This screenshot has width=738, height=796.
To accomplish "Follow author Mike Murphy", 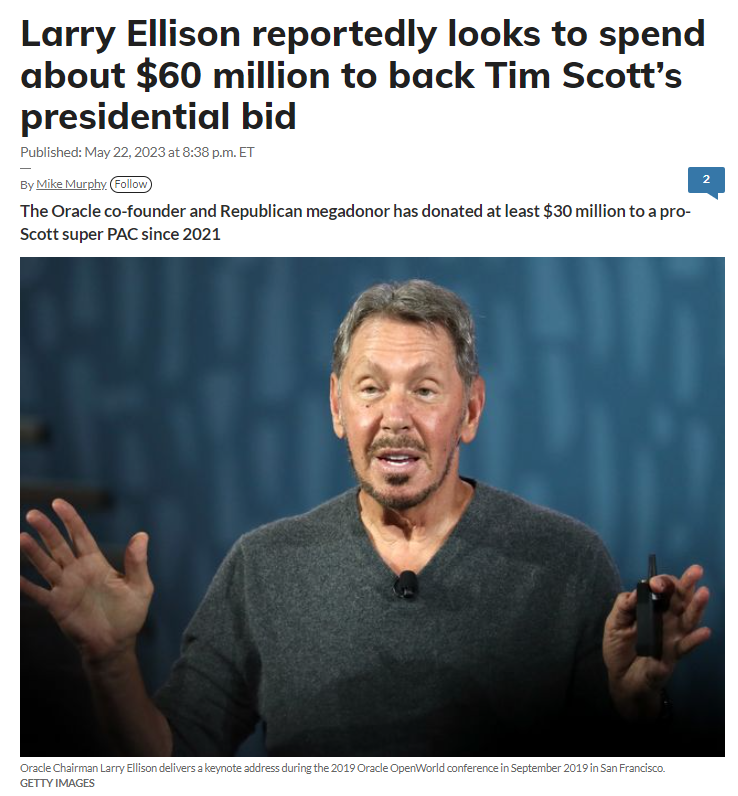I will click(131, 184).
